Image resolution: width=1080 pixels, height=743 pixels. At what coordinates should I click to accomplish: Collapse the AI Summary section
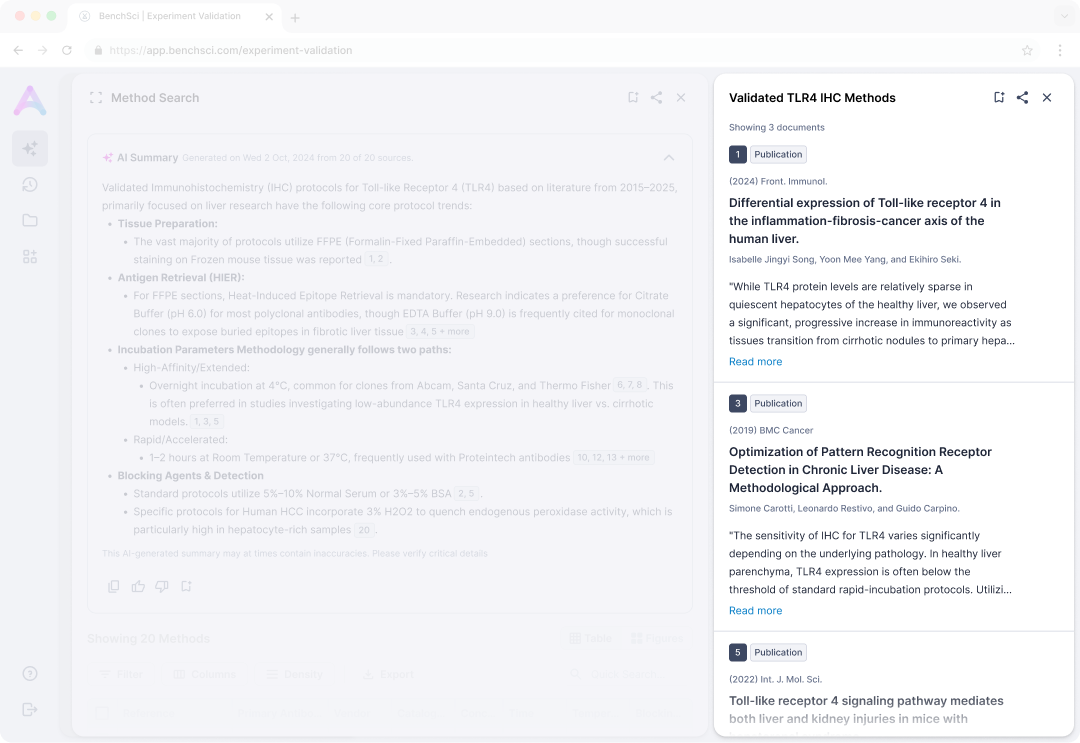tap(669, 157)
